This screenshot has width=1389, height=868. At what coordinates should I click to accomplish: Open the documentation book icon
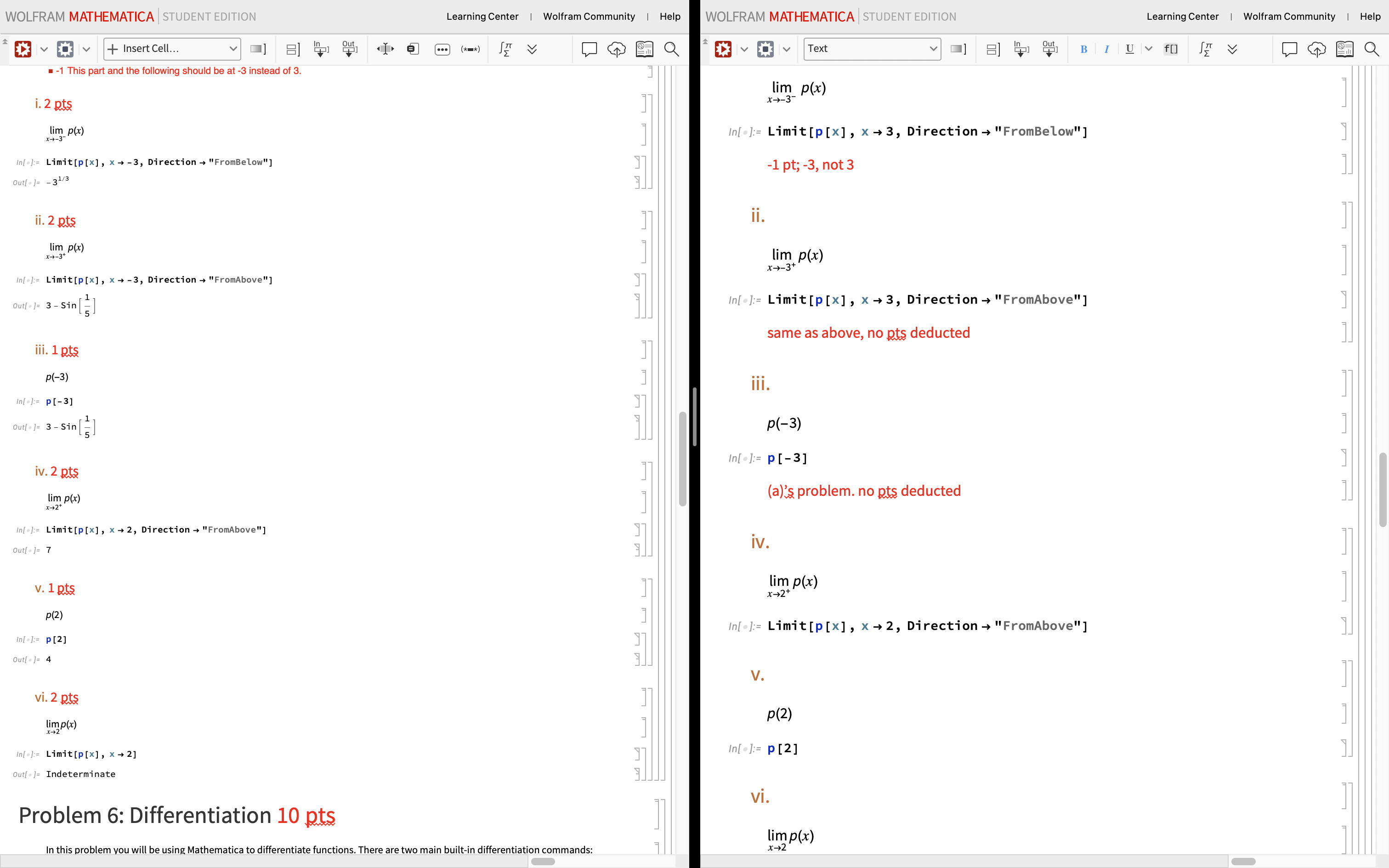click(645, 49)
